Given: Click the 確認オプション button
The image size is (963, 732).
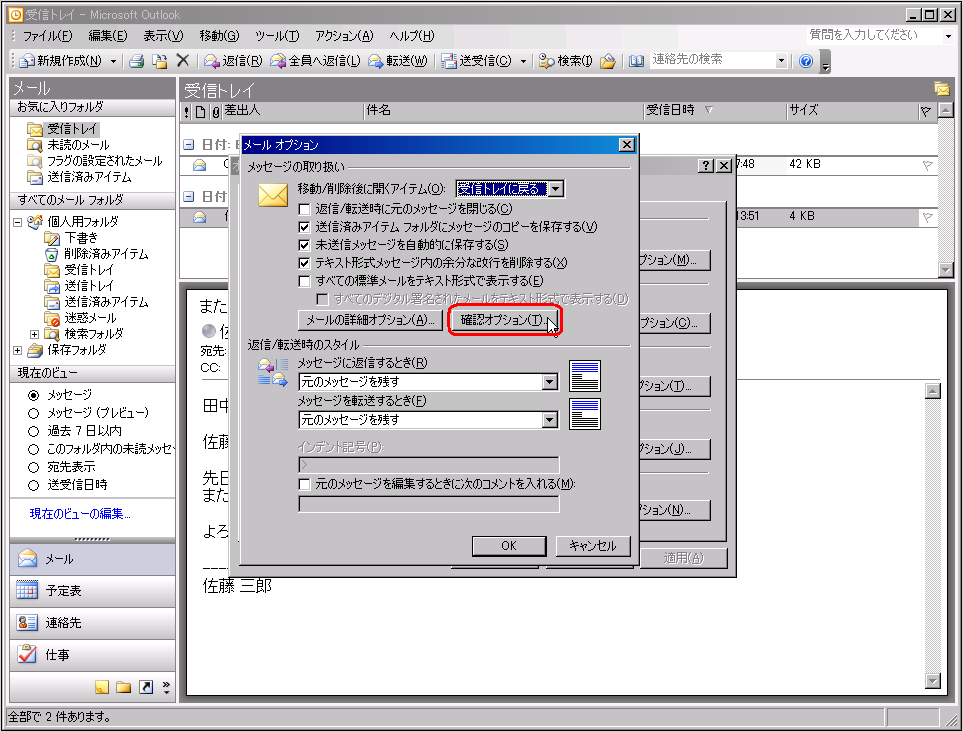Looking at the screenshot, I should [504, 320].
